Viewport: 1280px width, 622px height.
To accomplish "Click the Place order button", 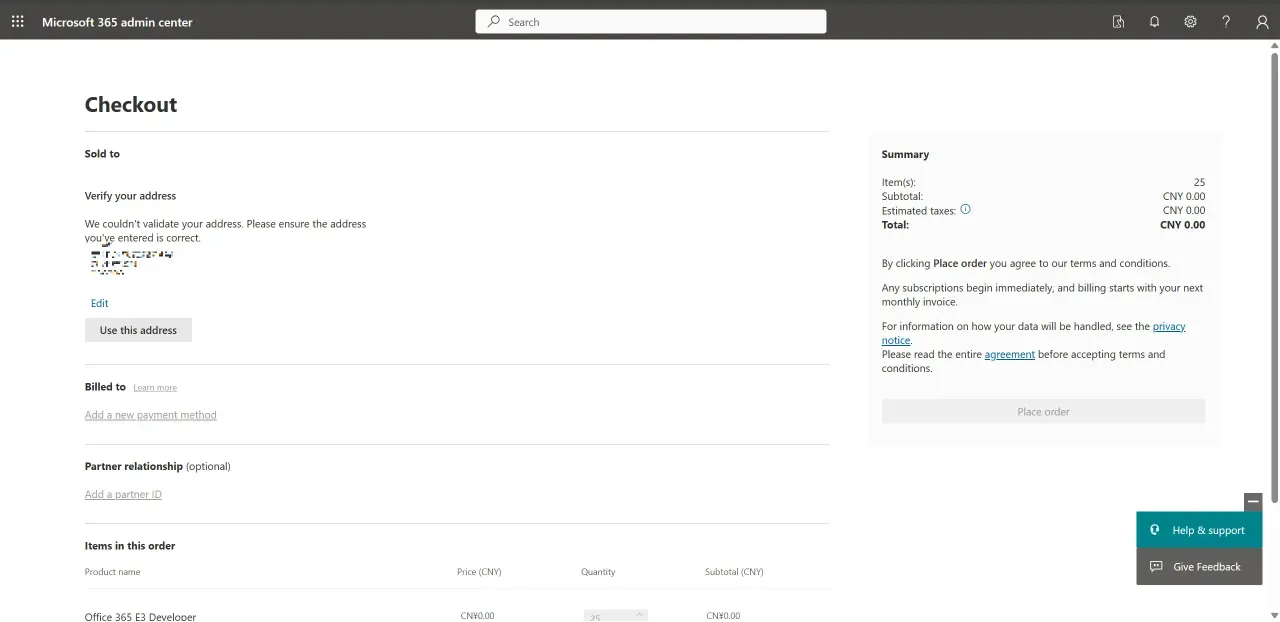I will (1043, 412).
